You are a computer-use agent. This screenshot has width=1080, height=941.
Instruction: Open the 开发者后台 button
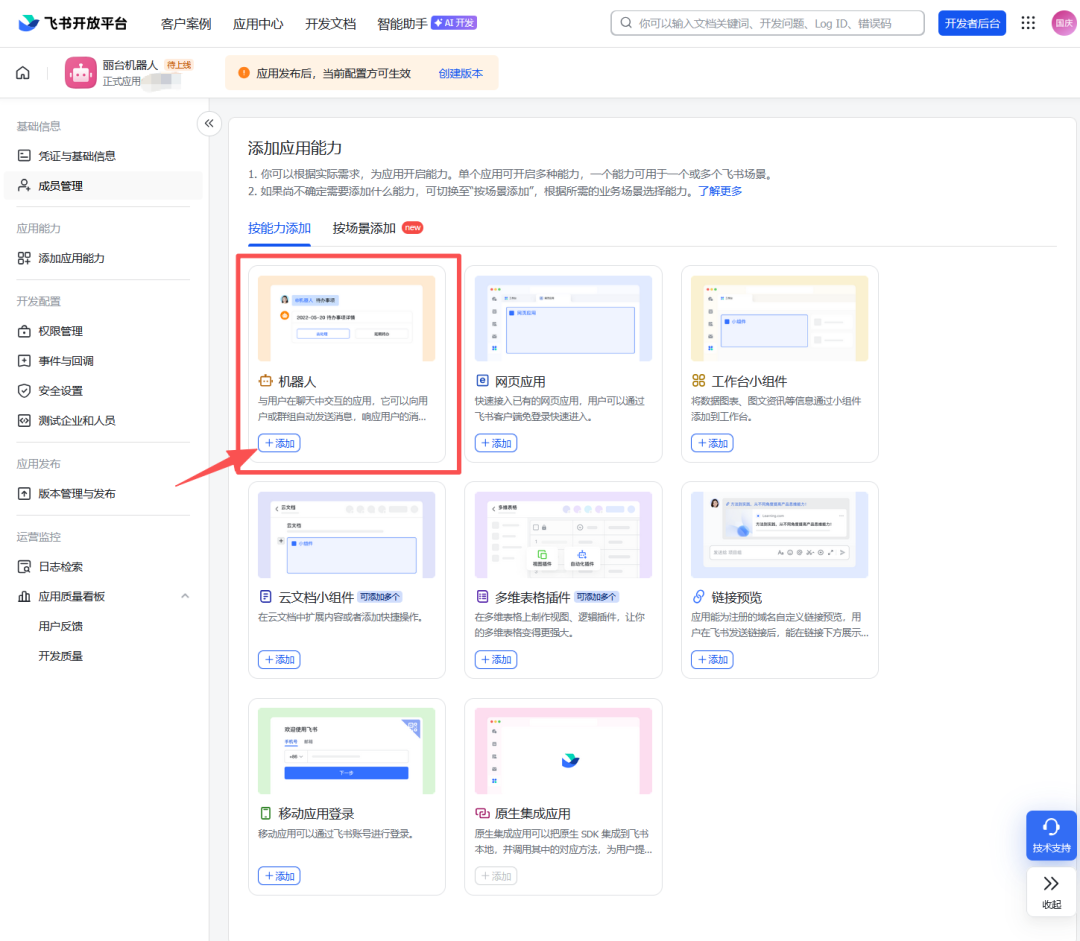(972, 23)
